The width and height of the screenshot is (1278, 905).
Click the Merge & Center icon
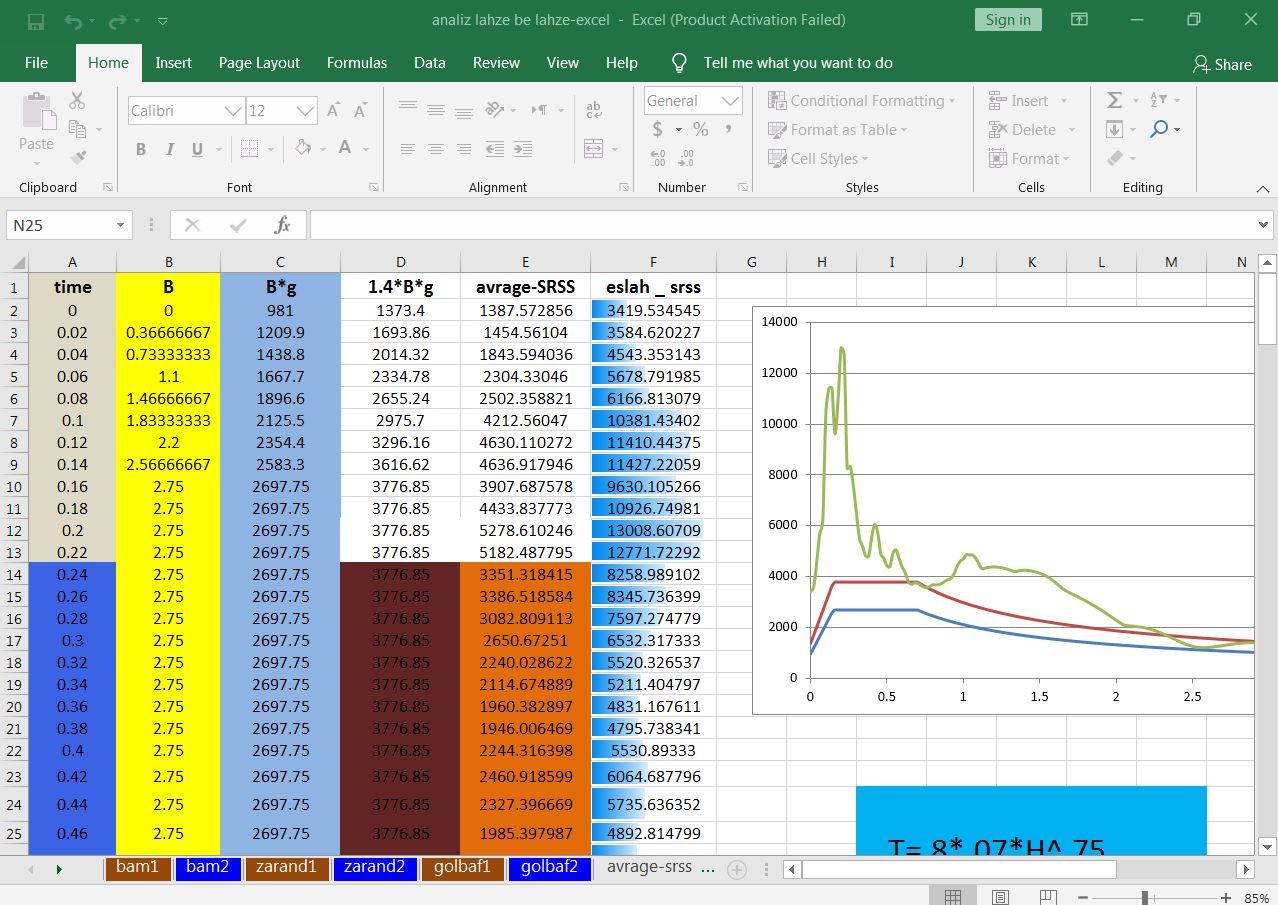click(593, 148)
